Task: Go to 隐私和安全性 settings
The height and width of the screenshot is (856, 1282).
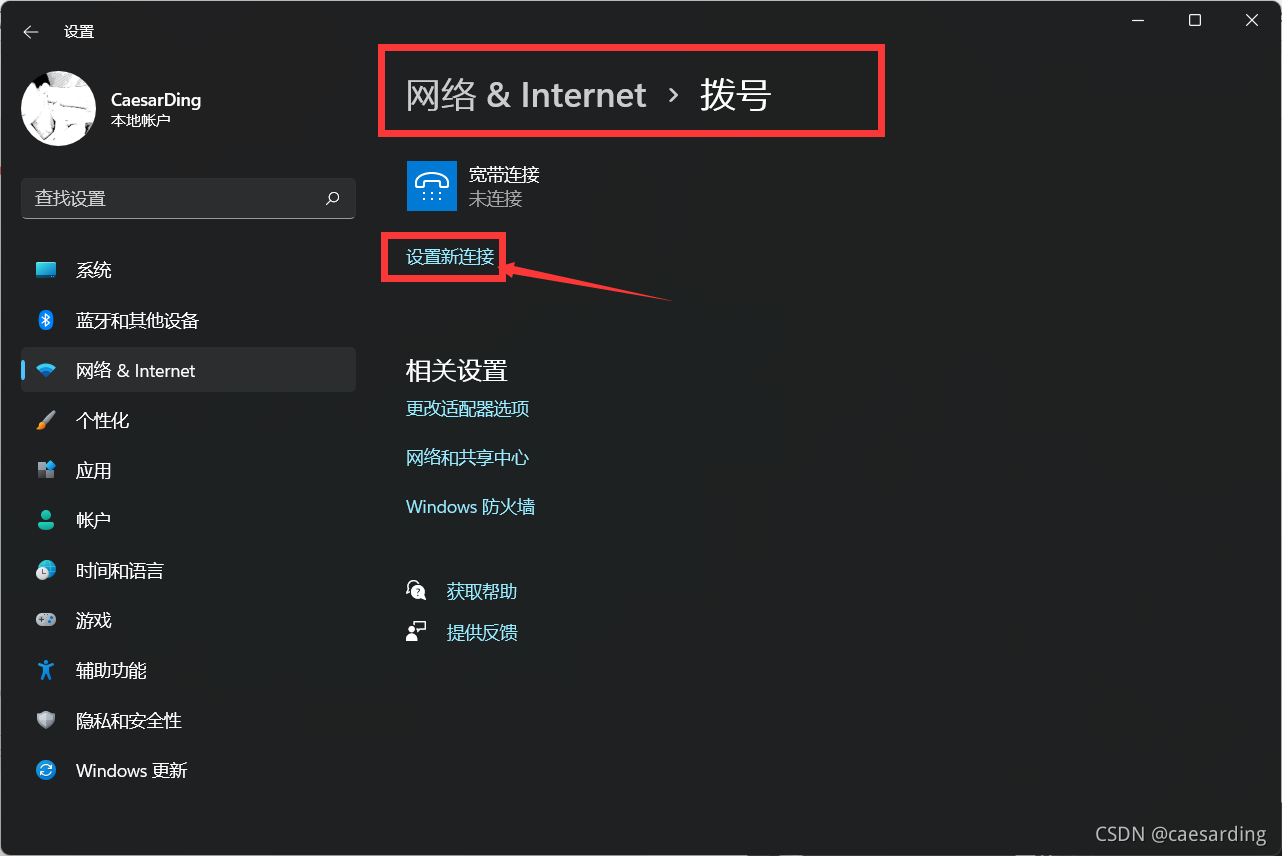Action: tap(188, 720)
